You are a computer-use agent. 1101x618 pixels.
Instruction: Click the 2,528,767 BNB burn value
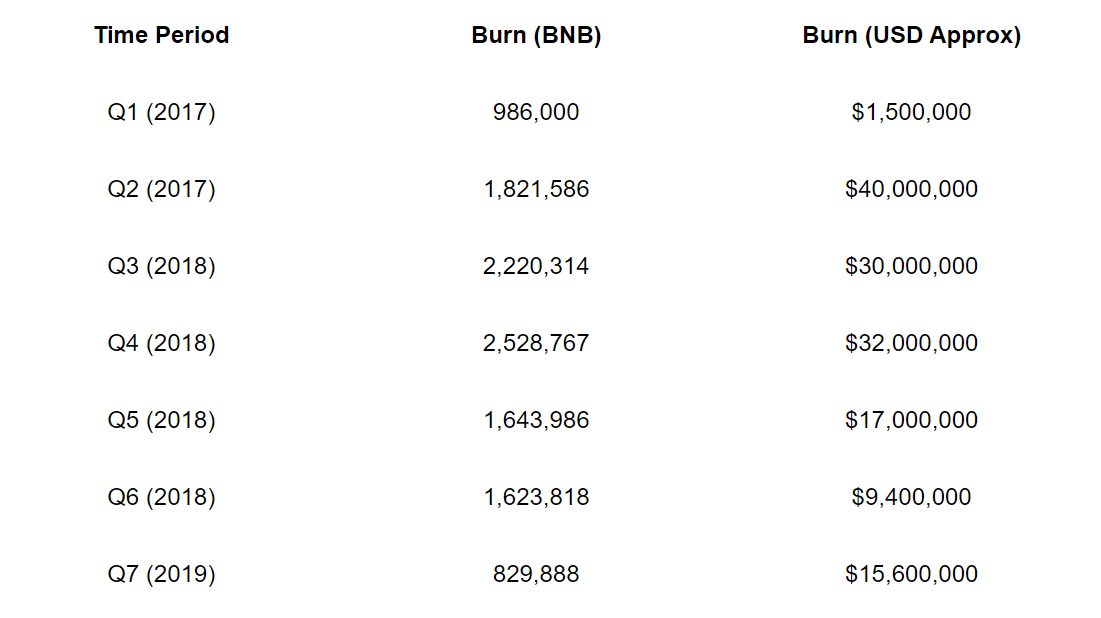[536, 343]
